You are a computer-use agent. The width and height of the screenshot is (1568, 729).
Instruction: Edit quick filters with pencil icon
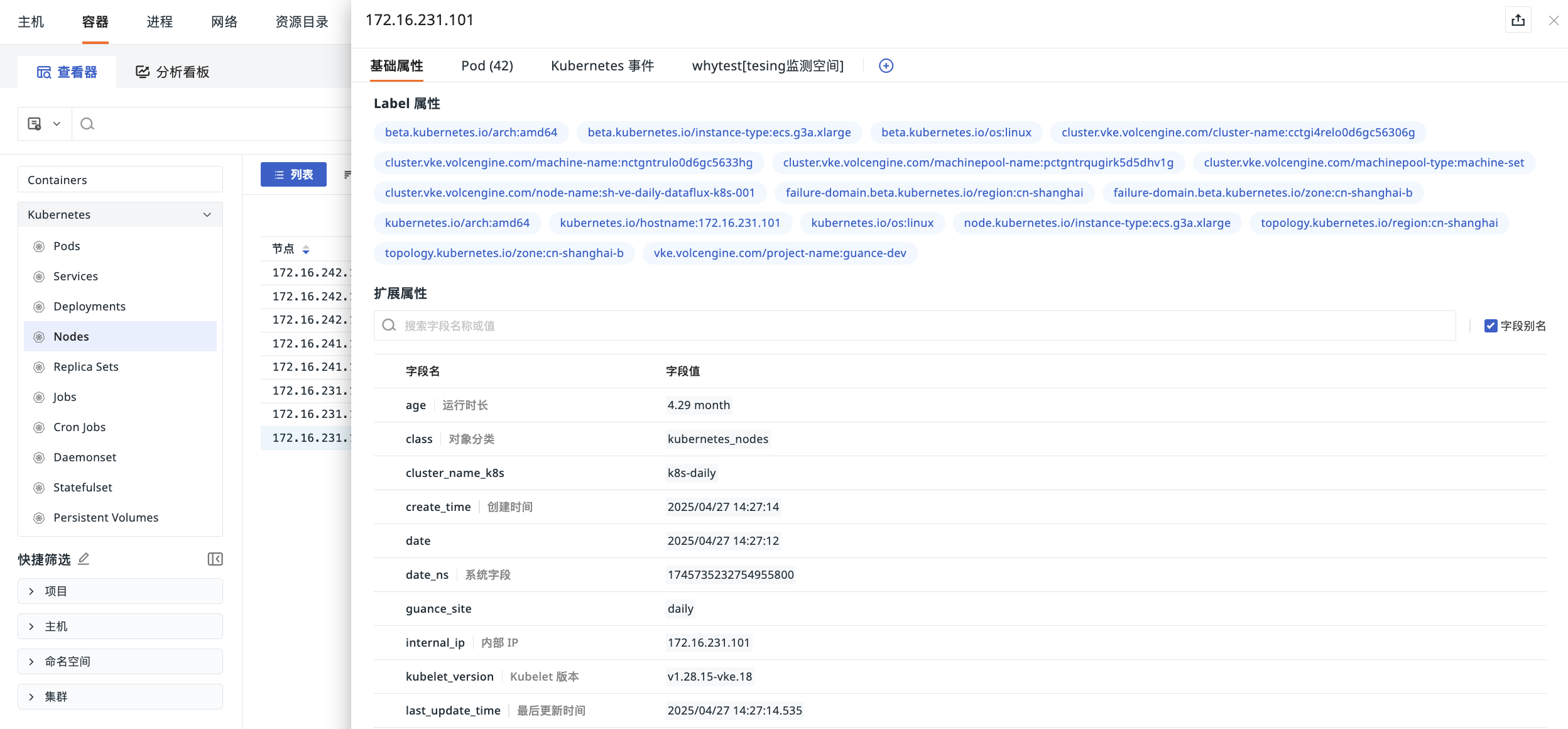click(84, 559)
